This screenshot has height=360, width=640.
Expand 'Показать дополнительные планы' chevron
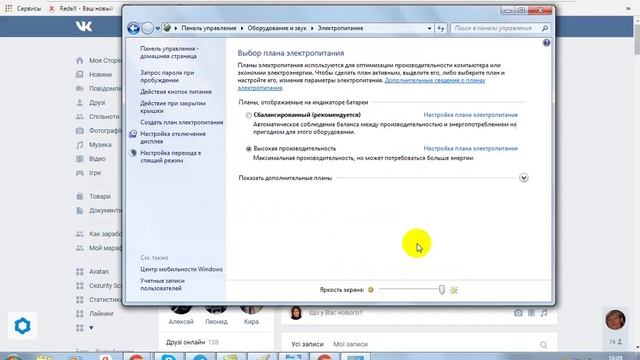(524, 178)
